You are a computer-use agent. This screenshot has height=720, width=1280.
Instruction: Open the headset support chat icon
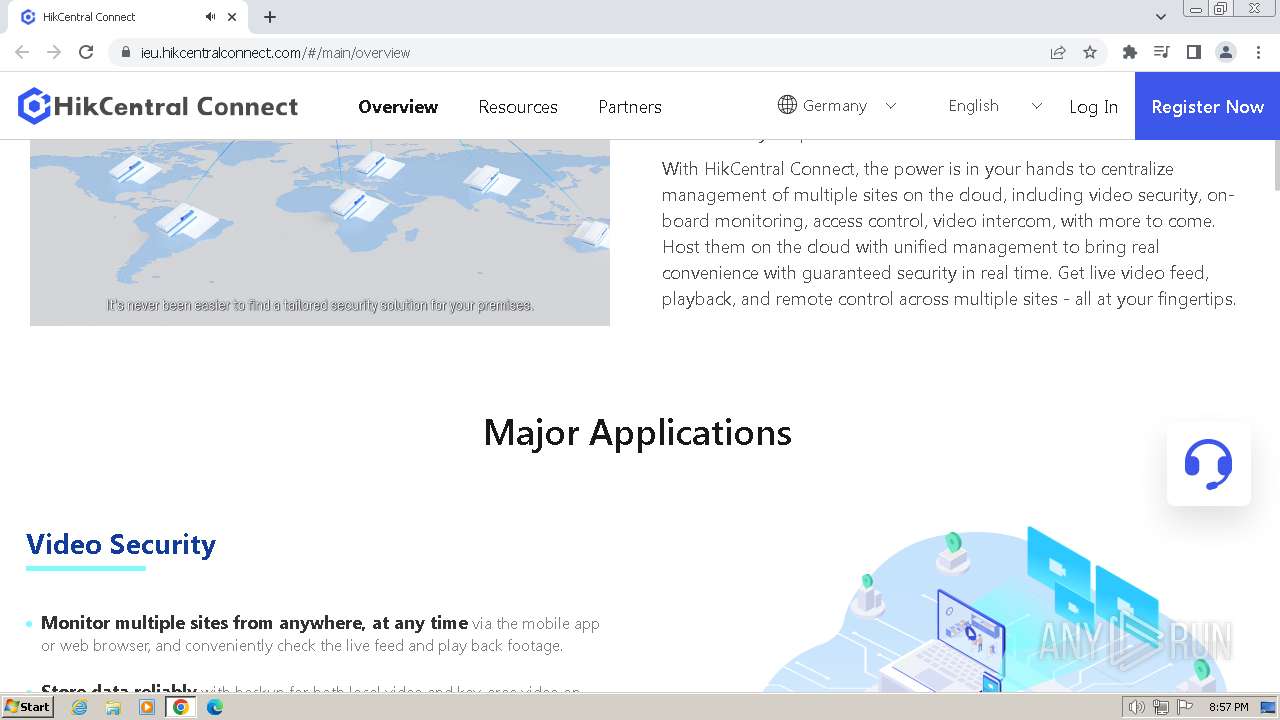pos(1208,464)
